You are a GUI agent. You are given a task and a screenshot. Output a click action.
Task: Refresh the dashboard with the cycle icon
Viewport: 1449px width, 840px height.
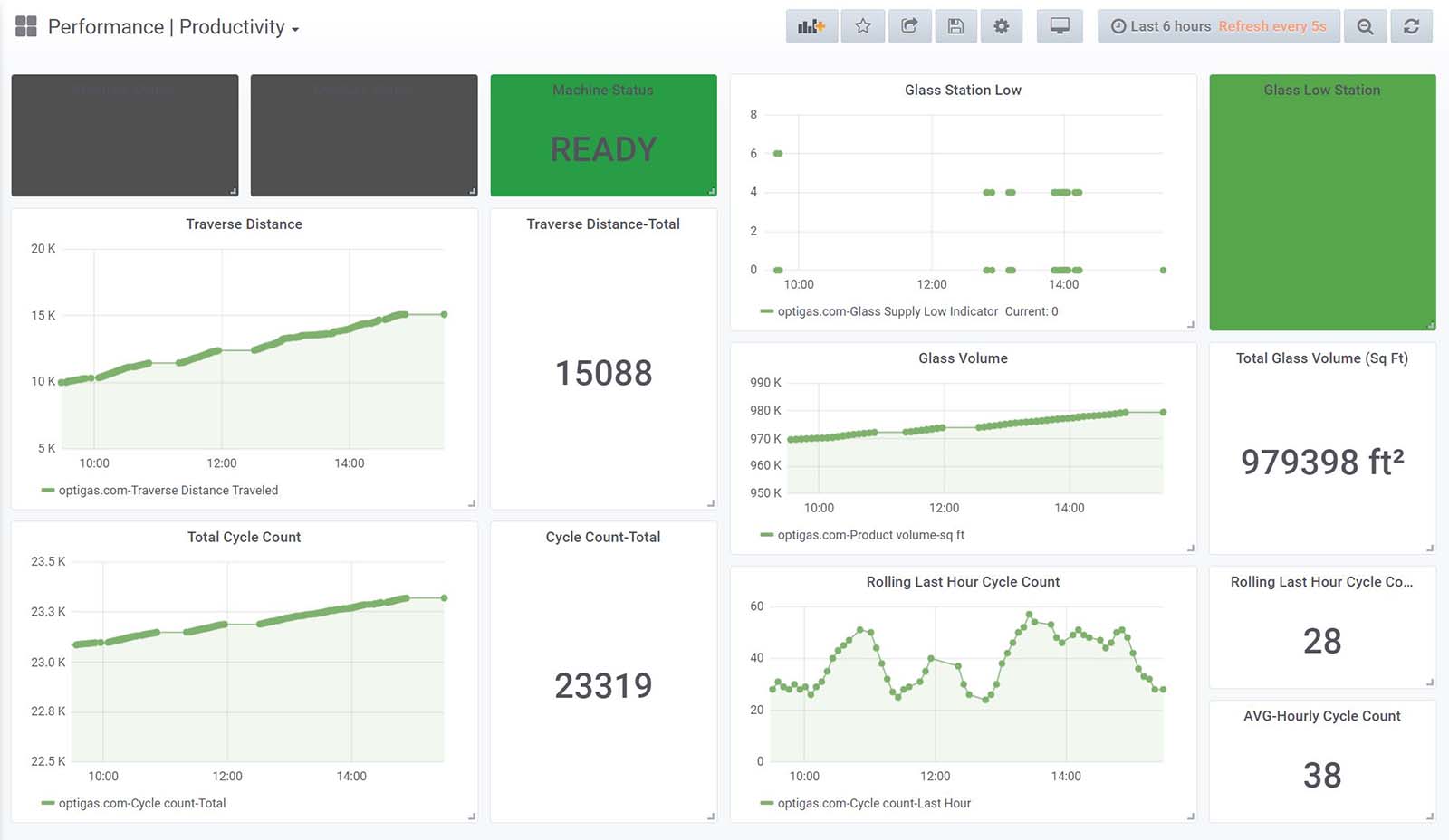[1412, 26]
